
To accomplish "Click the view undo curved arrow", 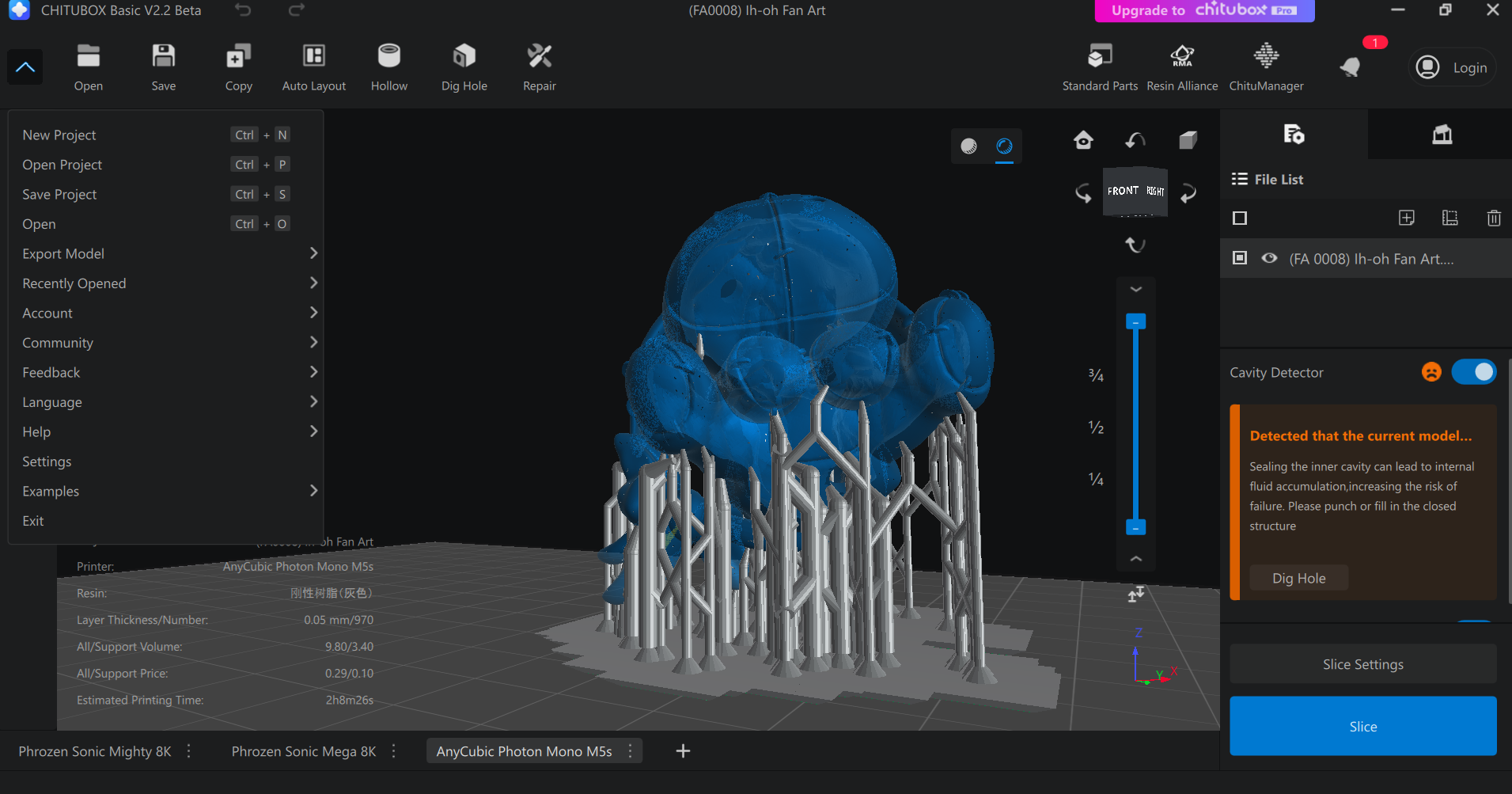I will 1135,140.
